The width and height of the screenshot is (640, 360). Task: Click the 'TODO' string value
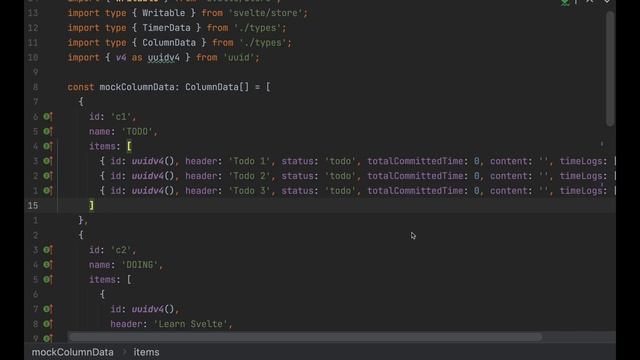point(137,131)
